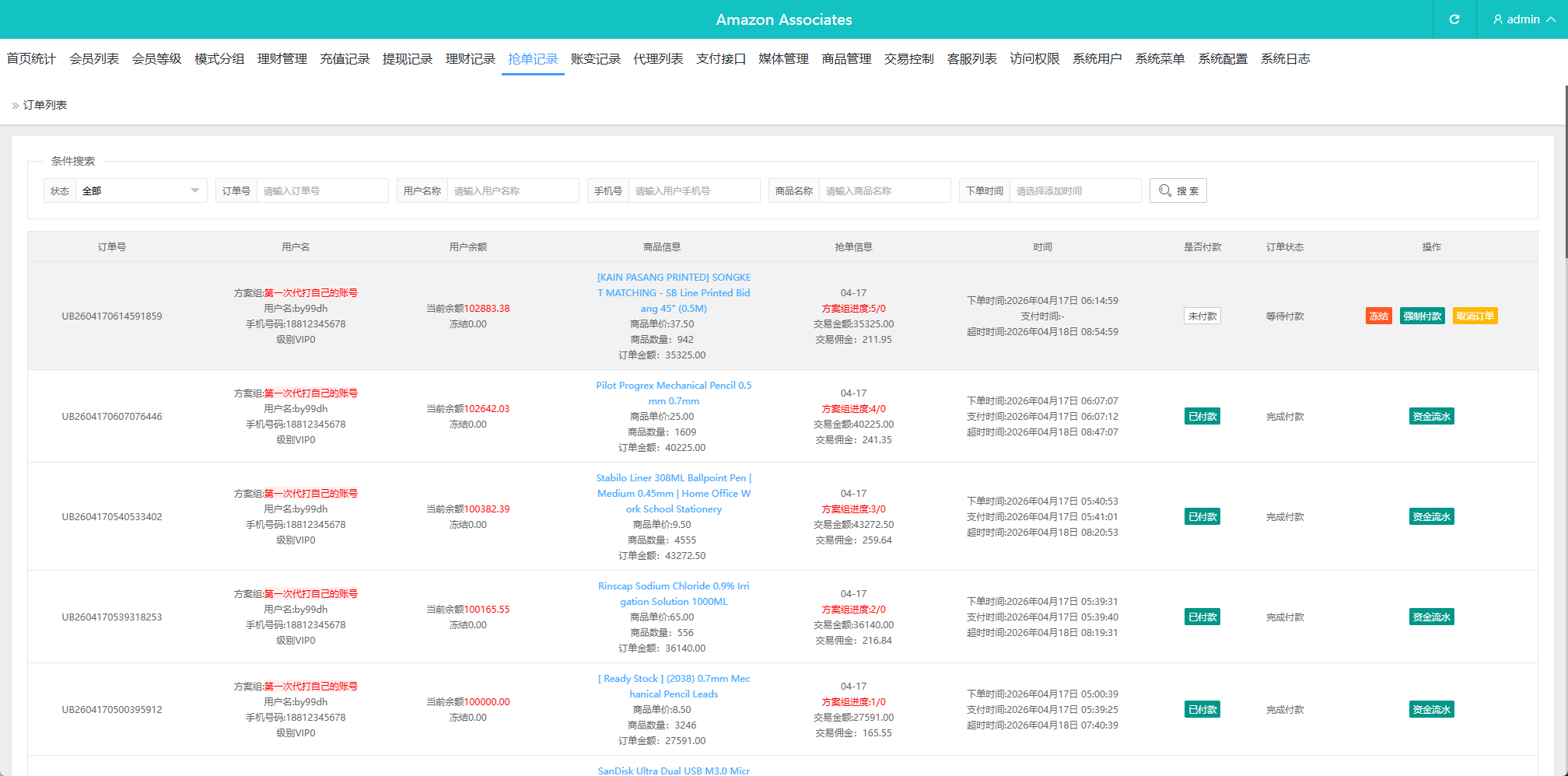Open 提现记录 page
Screen dimensions: 1568x776
408,58
